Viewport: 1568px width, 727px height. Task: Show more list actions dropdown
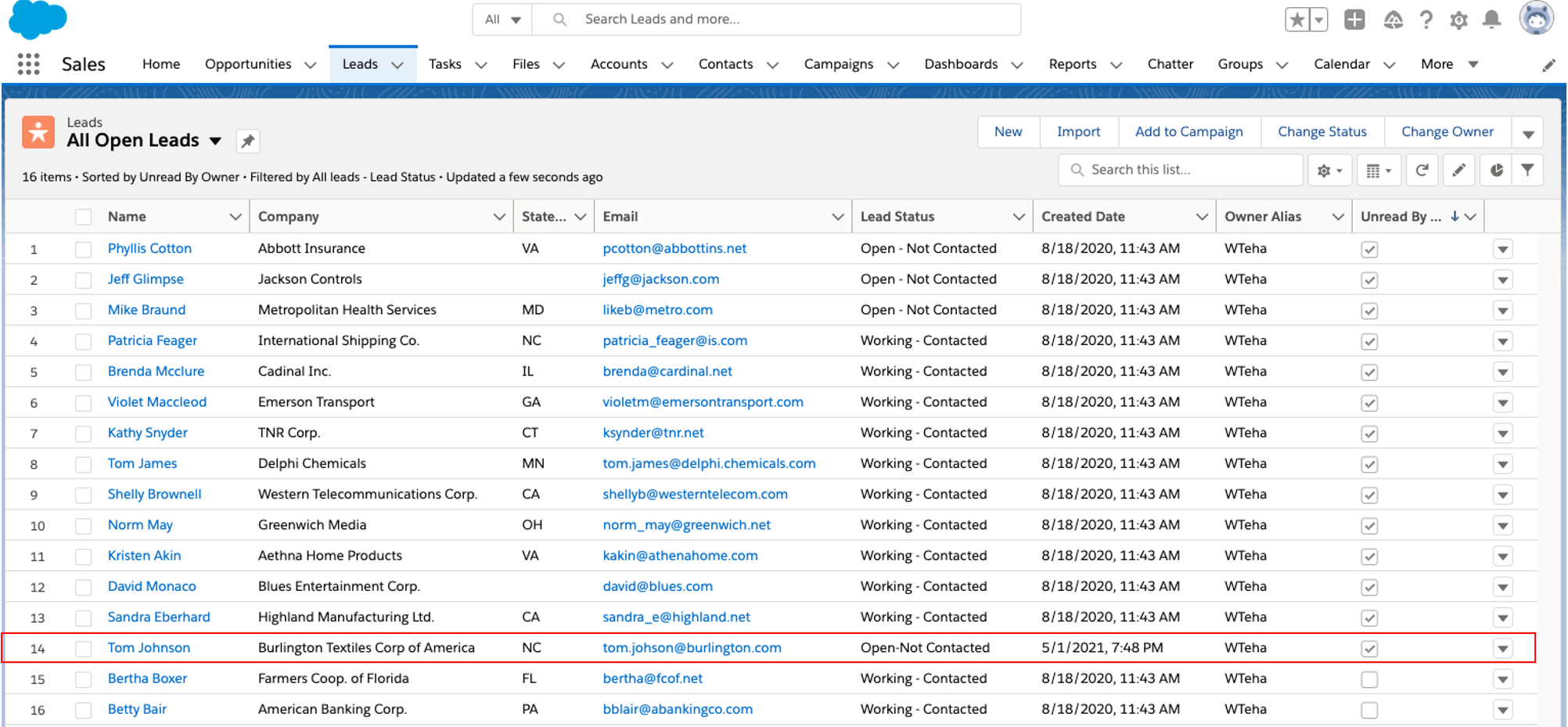[1527, 133]
